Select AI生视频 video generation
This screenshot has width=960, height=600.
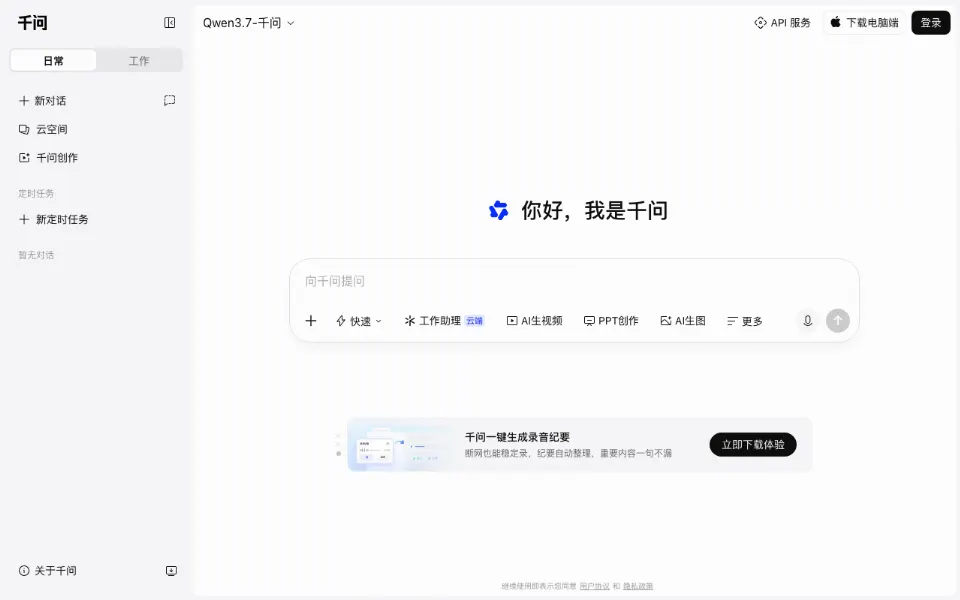coord(534,321)
